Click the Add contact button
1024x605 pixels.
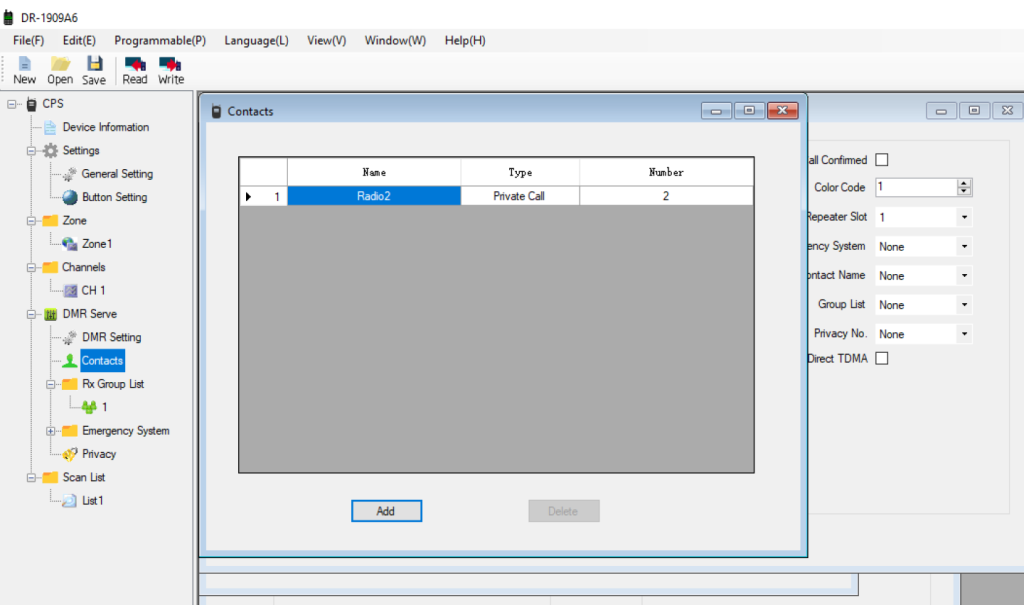(386, 511)
